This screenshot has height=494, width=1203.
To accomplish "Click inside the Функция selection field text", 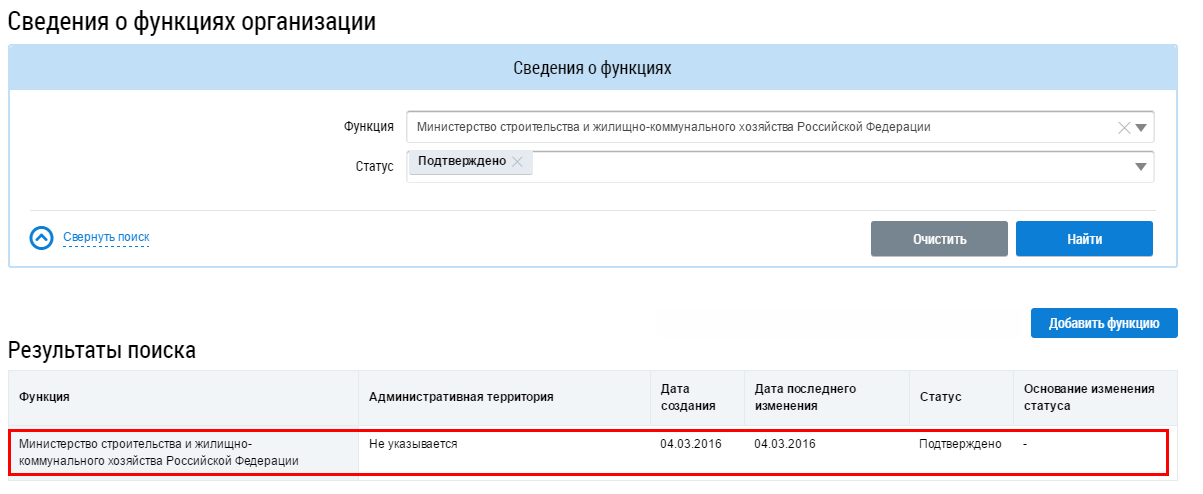I will [x=673, y=127].
